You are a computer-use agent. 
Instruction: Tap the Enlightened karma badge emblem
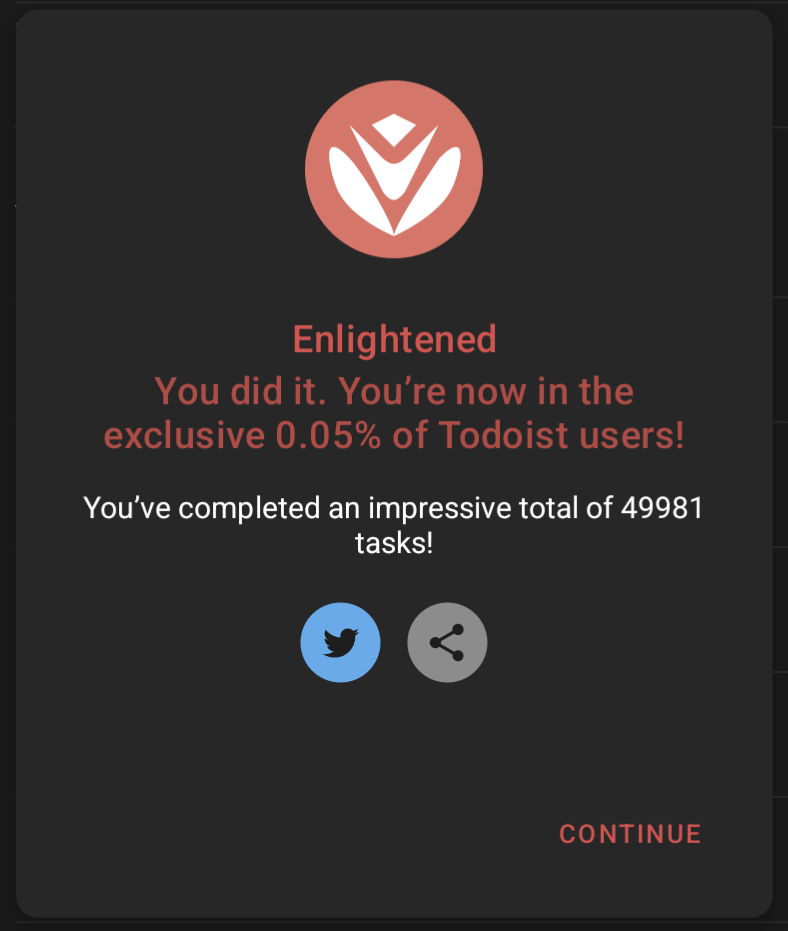pyautogui.click(x=394, y=169)
